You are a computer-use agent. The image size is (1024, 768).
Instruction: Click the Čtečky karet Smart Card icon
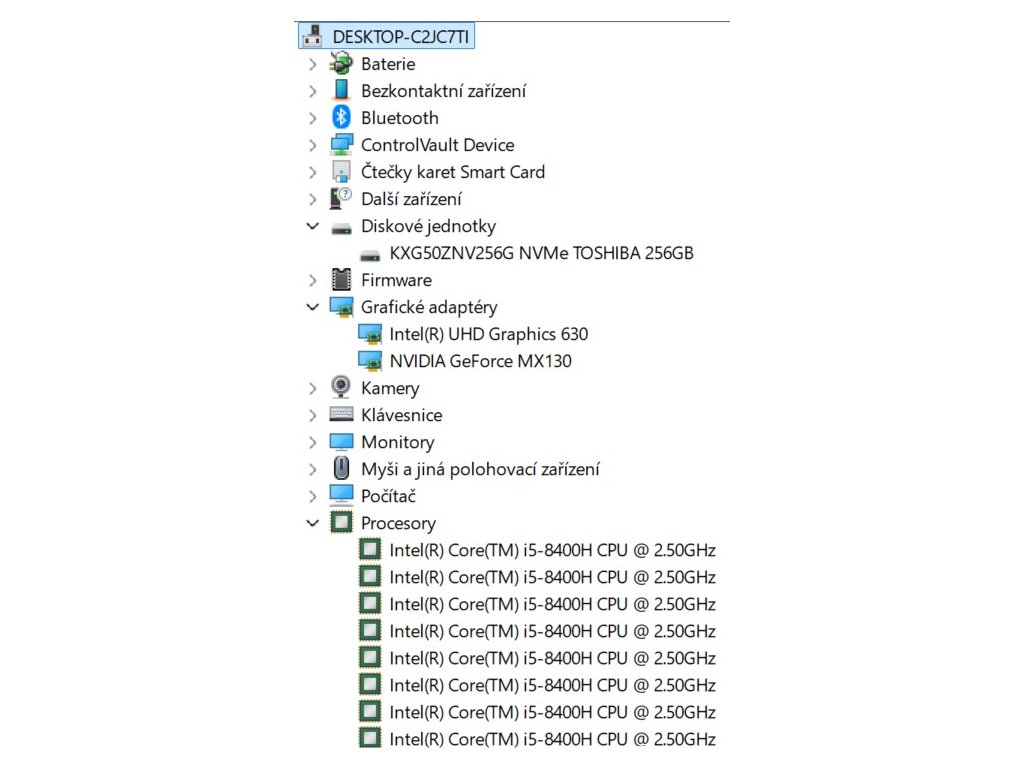point(341,172)
